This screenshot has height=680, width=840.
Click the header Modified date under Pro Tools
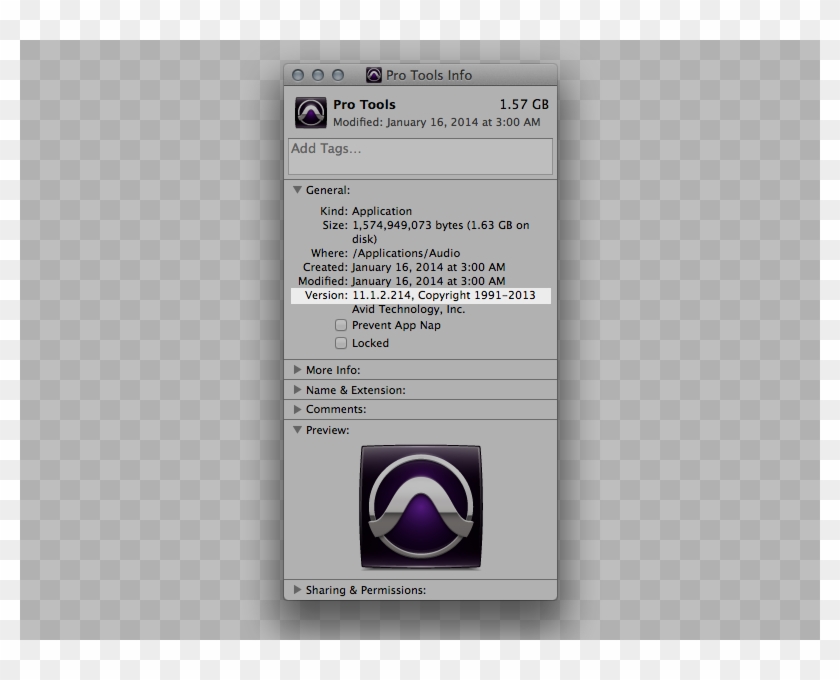tap(437, 122)
